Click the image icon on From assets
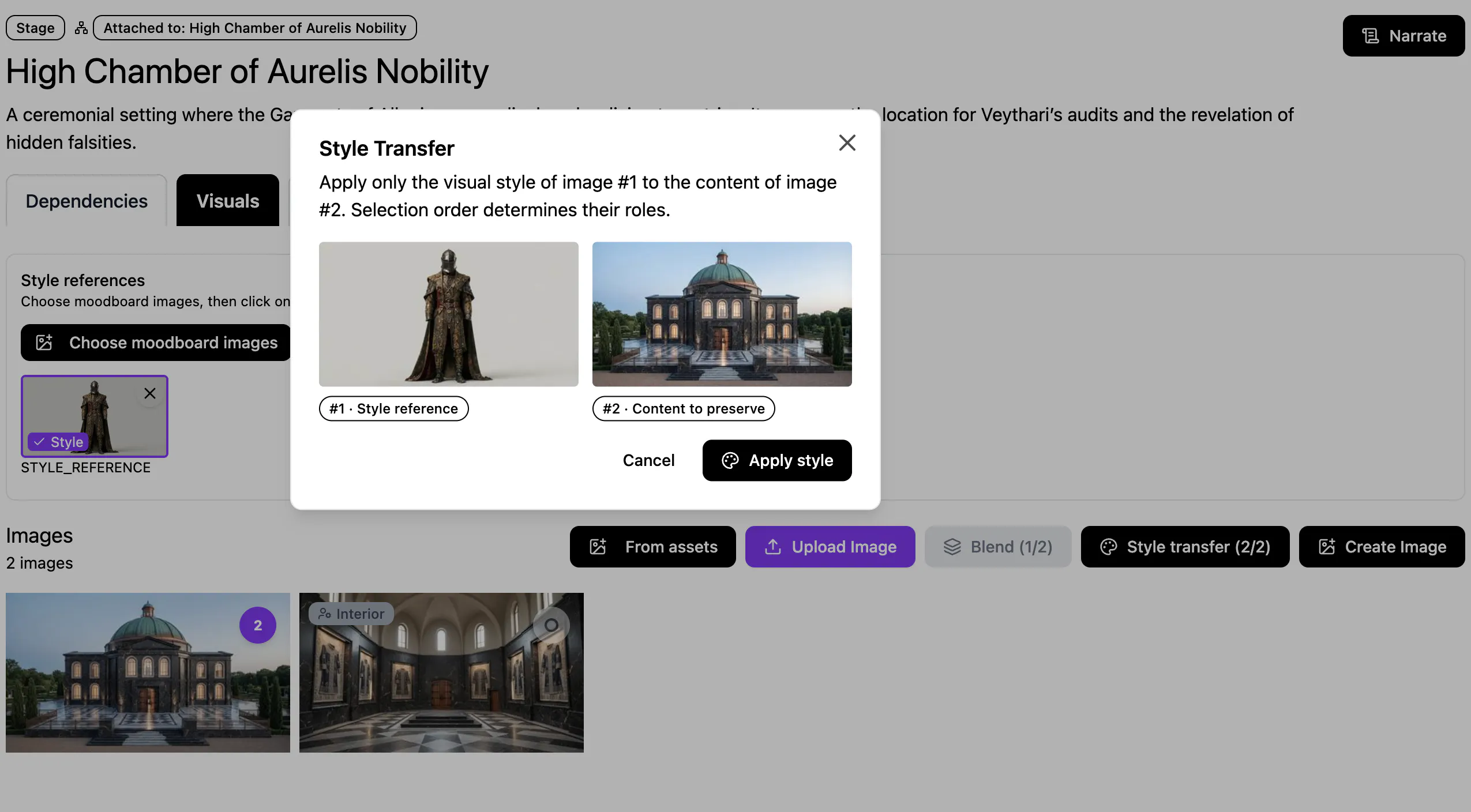 pyautogui.click(x=598, y=547)
